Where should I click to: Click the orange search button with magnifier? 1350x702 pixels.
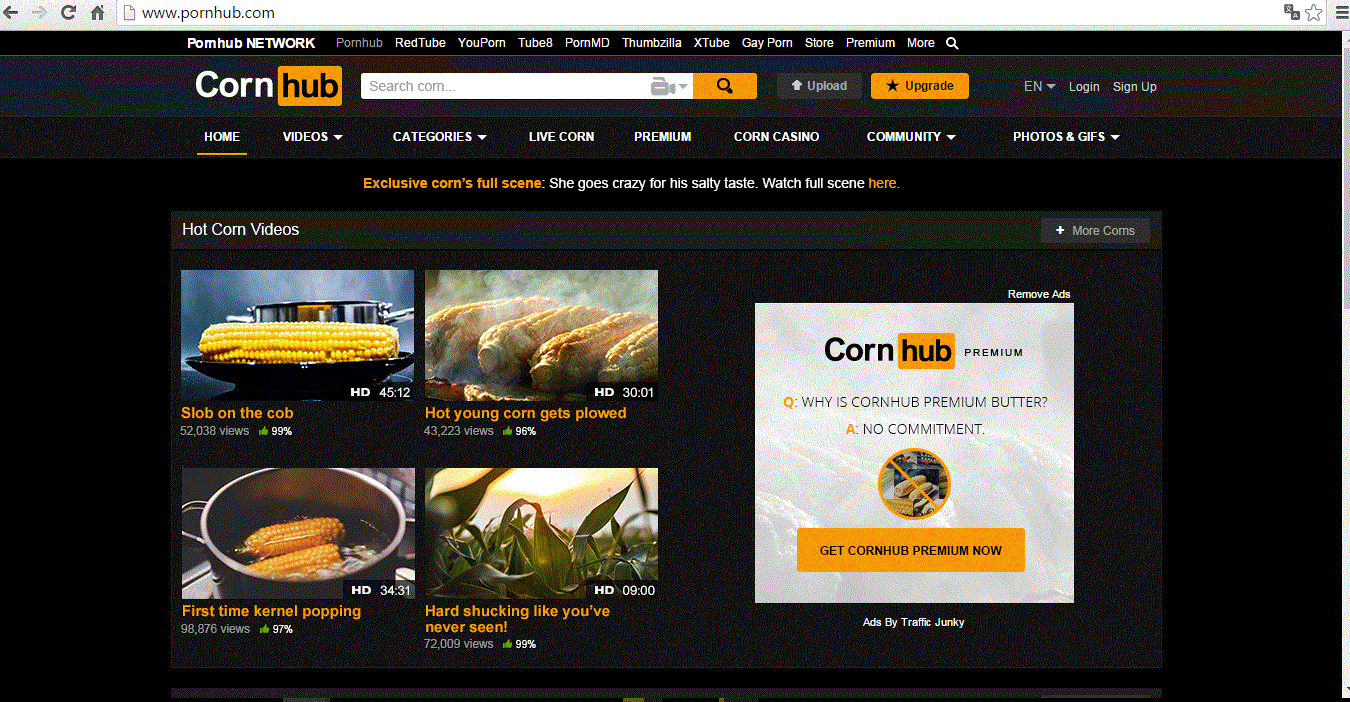point(725,86)
